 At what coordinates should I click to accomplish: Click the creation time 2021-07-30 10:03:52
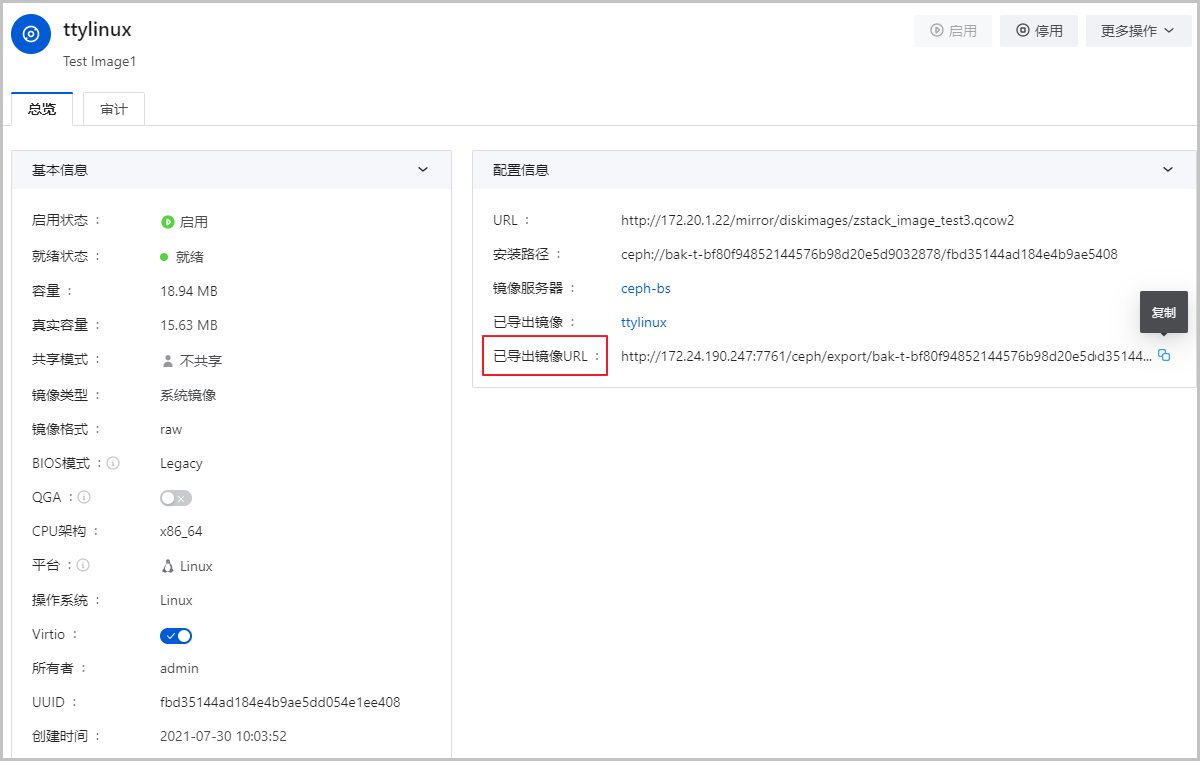[x=224, y=736]
